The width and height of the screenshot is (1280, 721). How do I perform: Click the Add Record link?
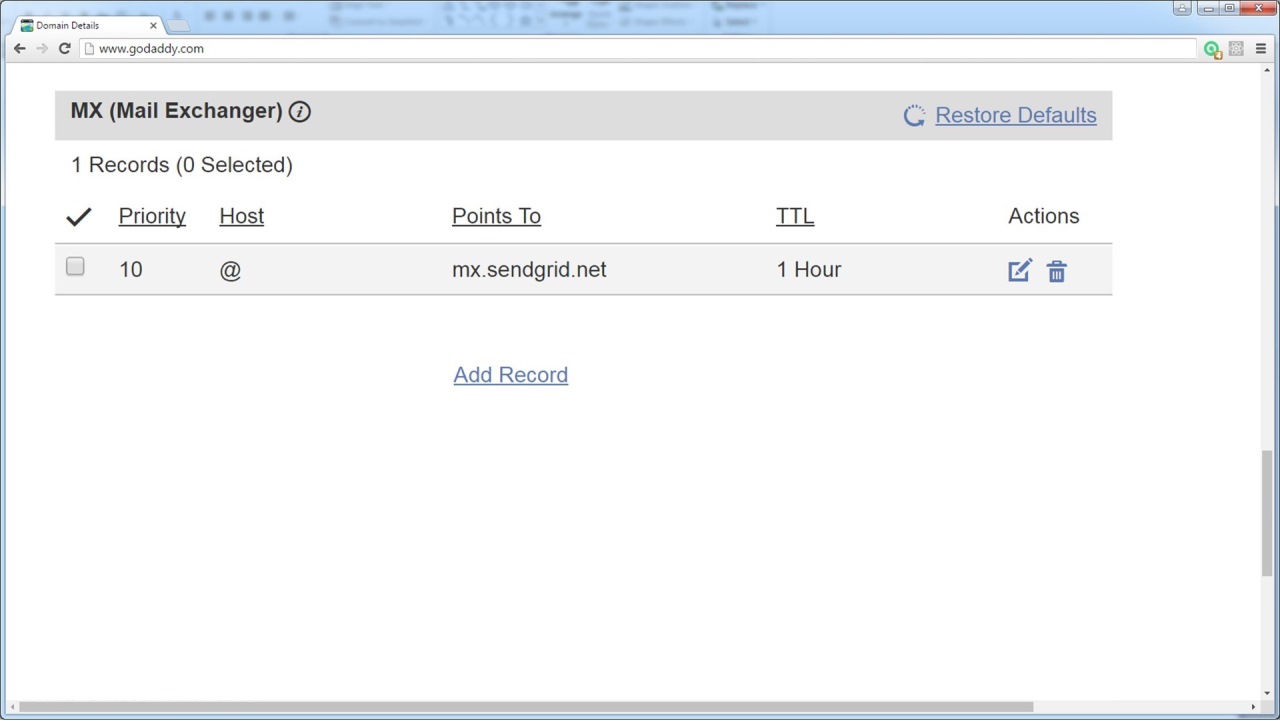click(x=511, y=375)
